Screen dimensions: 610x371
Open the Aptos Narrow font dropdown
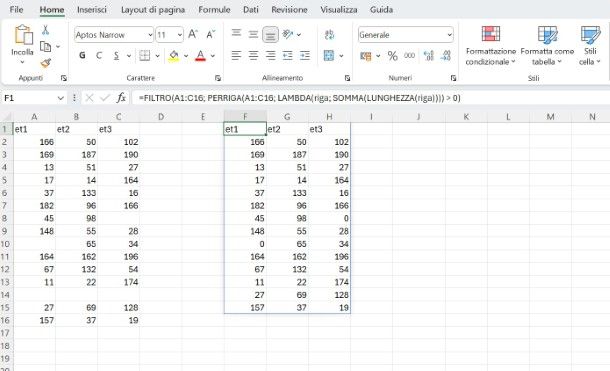tap(150, 35)
